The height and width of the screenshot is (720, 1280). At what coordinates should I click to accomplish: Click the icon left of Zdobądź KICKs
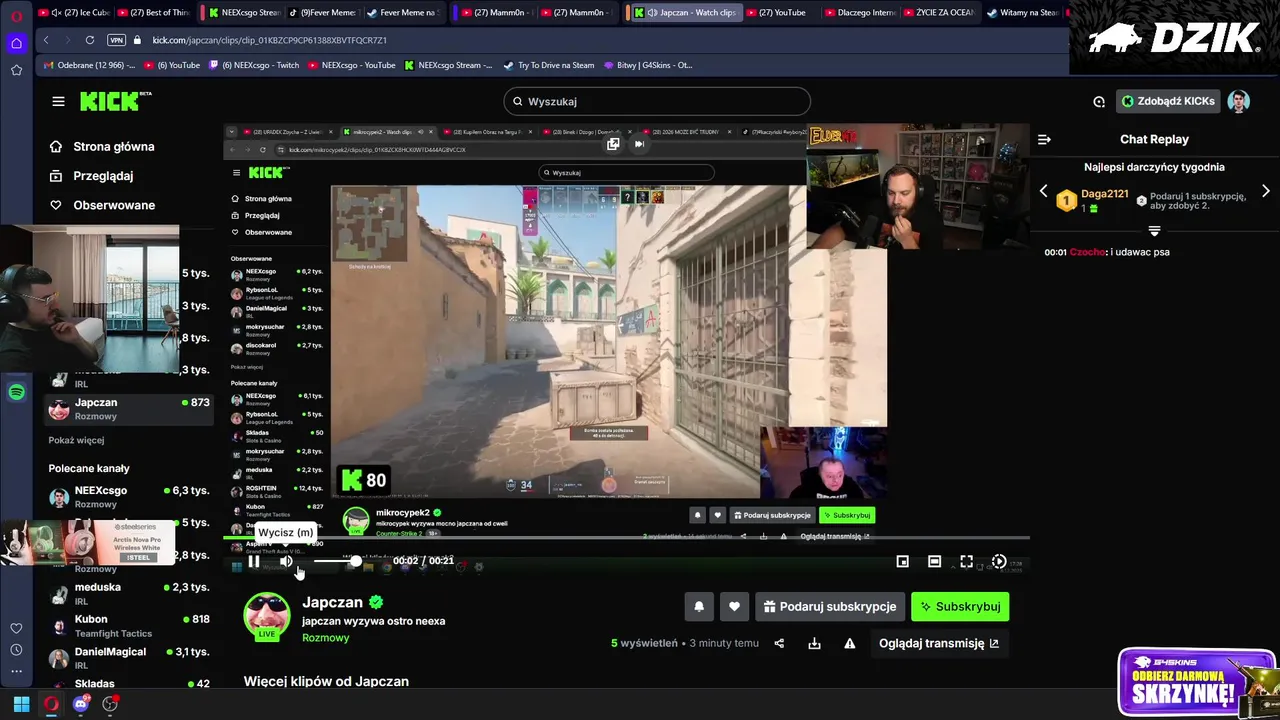point(1099,101)
